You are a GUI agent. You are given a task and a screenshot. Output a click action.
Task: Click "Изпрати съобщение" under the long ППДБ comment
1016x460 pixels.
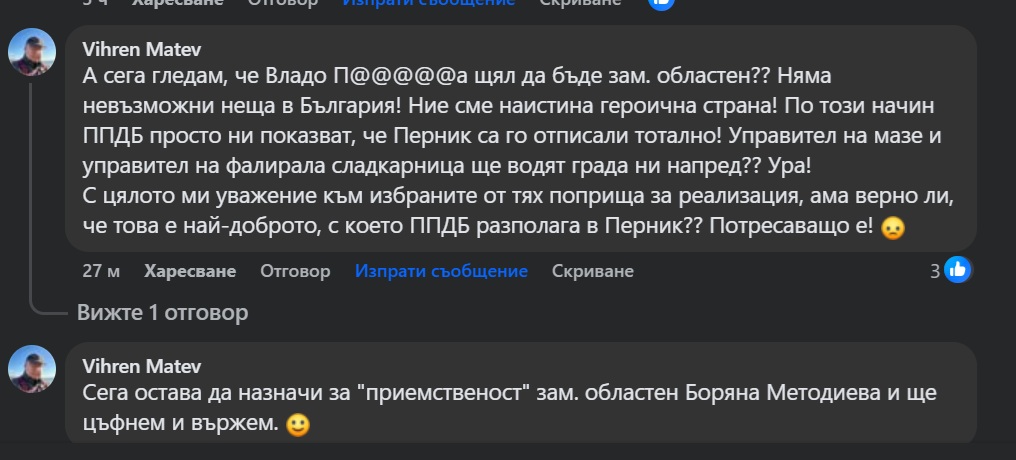[441, 271]
